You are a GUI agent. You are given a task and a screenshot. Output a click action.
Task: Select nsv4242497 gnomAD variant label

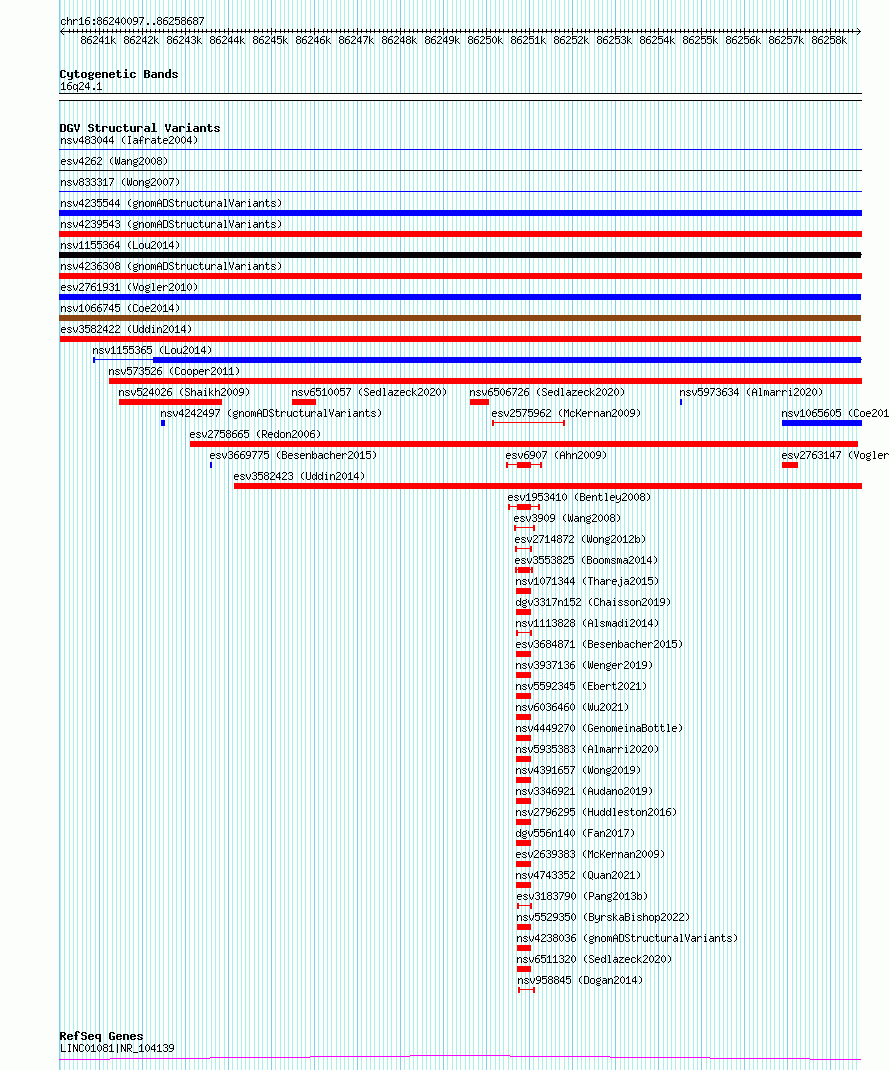[271, 414]
